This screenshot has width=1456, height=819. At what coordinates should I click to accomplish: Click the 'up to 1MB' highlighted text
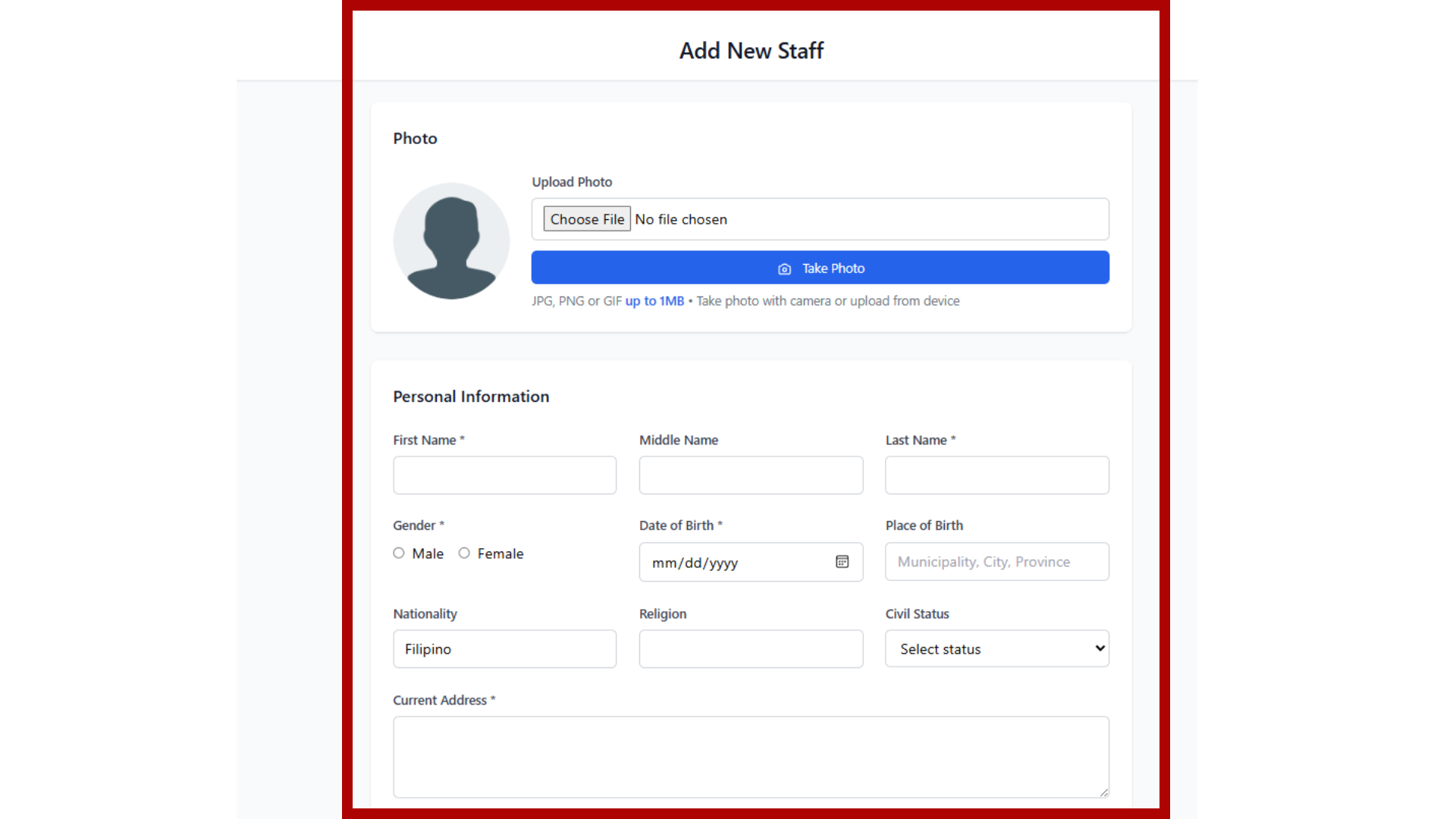(x=654, y=300)
